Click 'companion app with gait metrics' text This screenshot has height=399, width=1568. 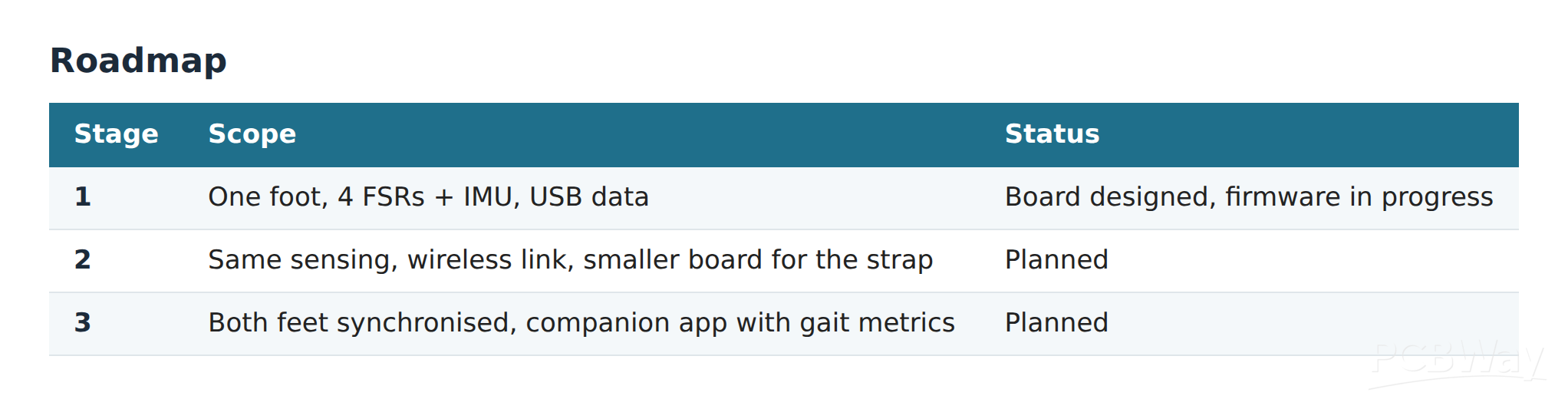pyautogui.click(x=740, y=323)
